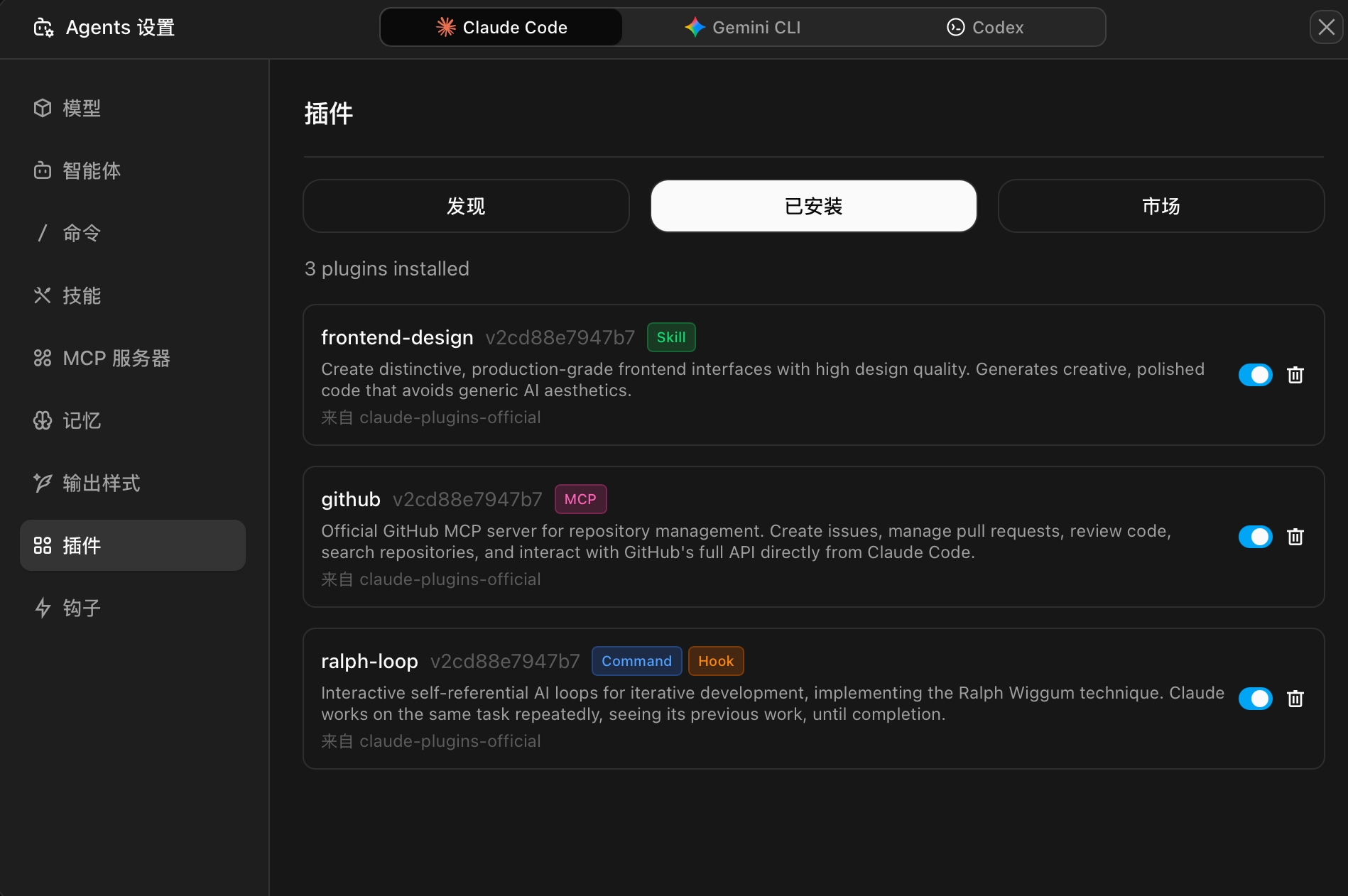Close the Agents 设置 dialog
The image size is (1348, 896).
click(1326, 27)
